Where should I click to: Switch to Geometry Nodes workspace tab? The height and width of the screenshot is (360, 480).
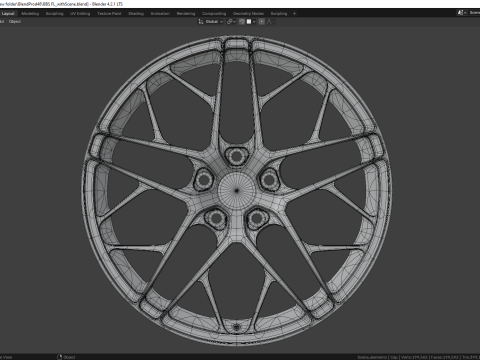[248, 14]
